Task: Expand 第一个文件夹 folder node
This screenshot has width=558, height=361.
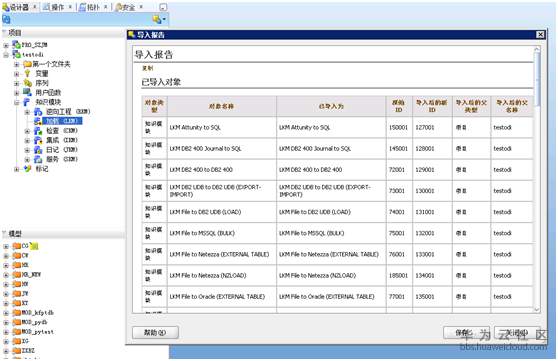Action: pyautogui.click(x=16, y=64)
